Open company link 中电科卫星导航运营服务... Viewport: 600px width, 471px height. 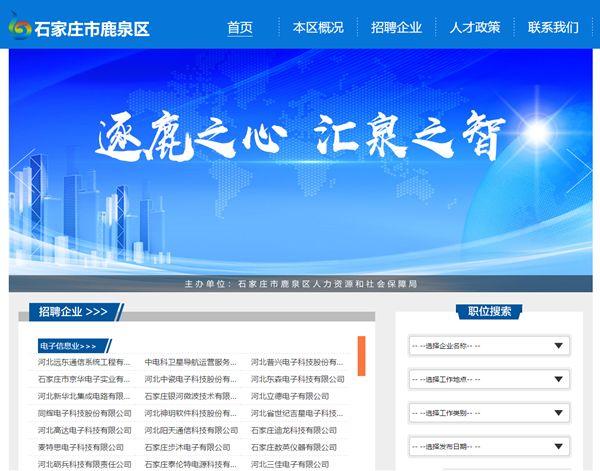pos(190,362)
